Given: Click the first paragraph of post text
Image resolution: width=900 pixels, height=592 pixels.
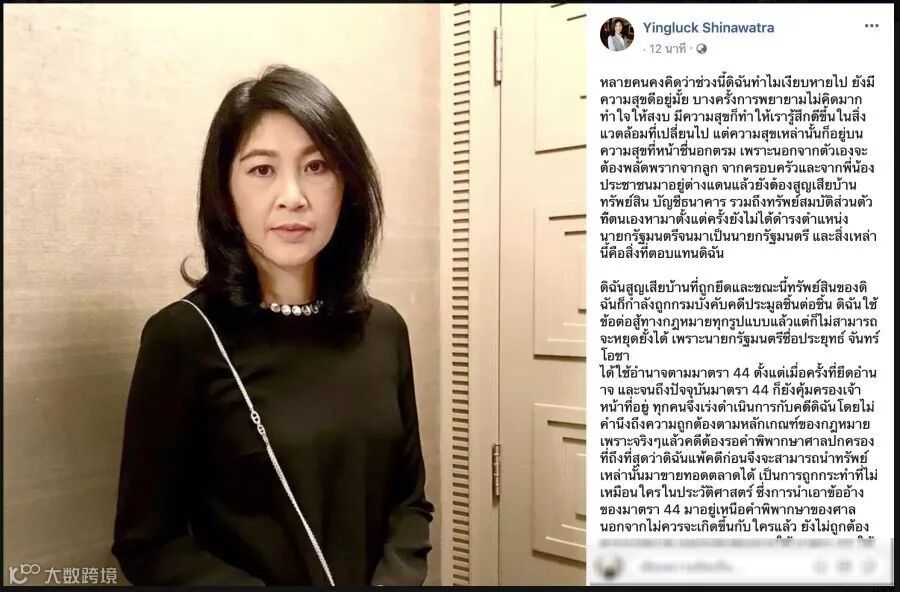Looking at the screenshot, I should click(738, 168).
